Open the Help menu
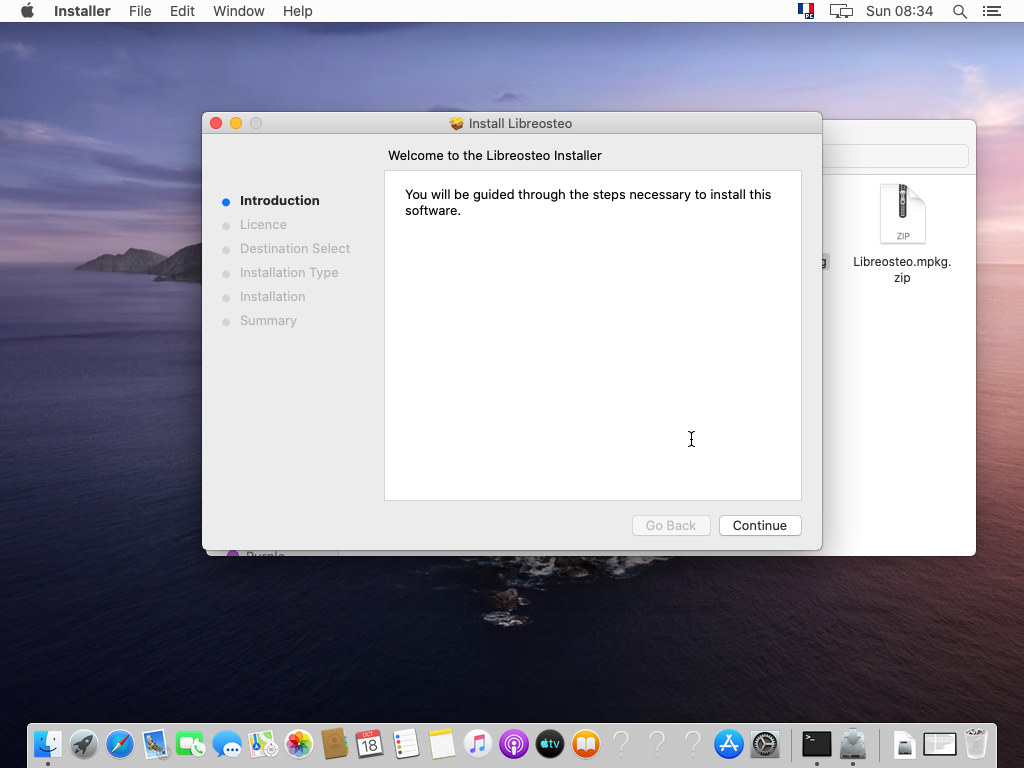This screenshot has width=1024, height=768. point(298,11)
